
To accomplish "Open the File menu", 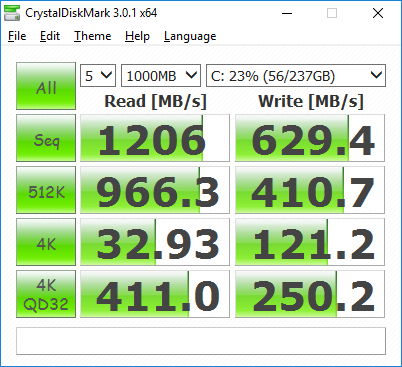I will 17,36.
